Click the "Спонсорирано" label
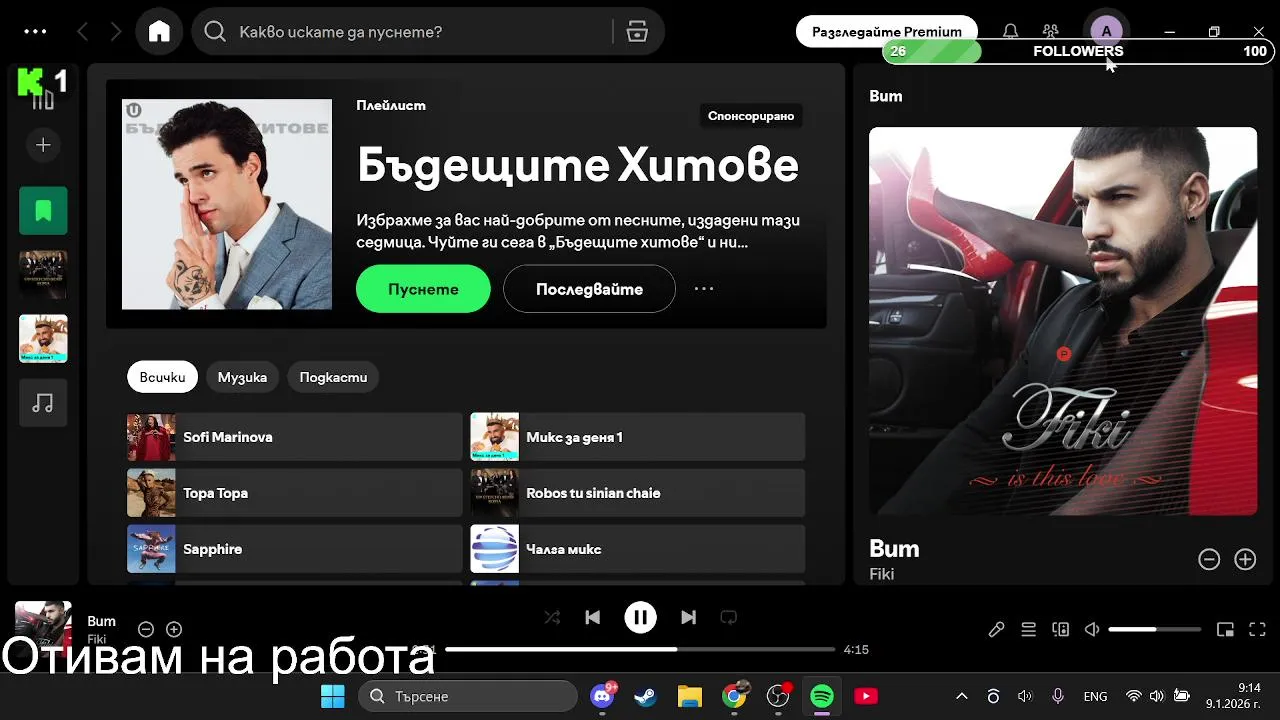 coord(751,116)
